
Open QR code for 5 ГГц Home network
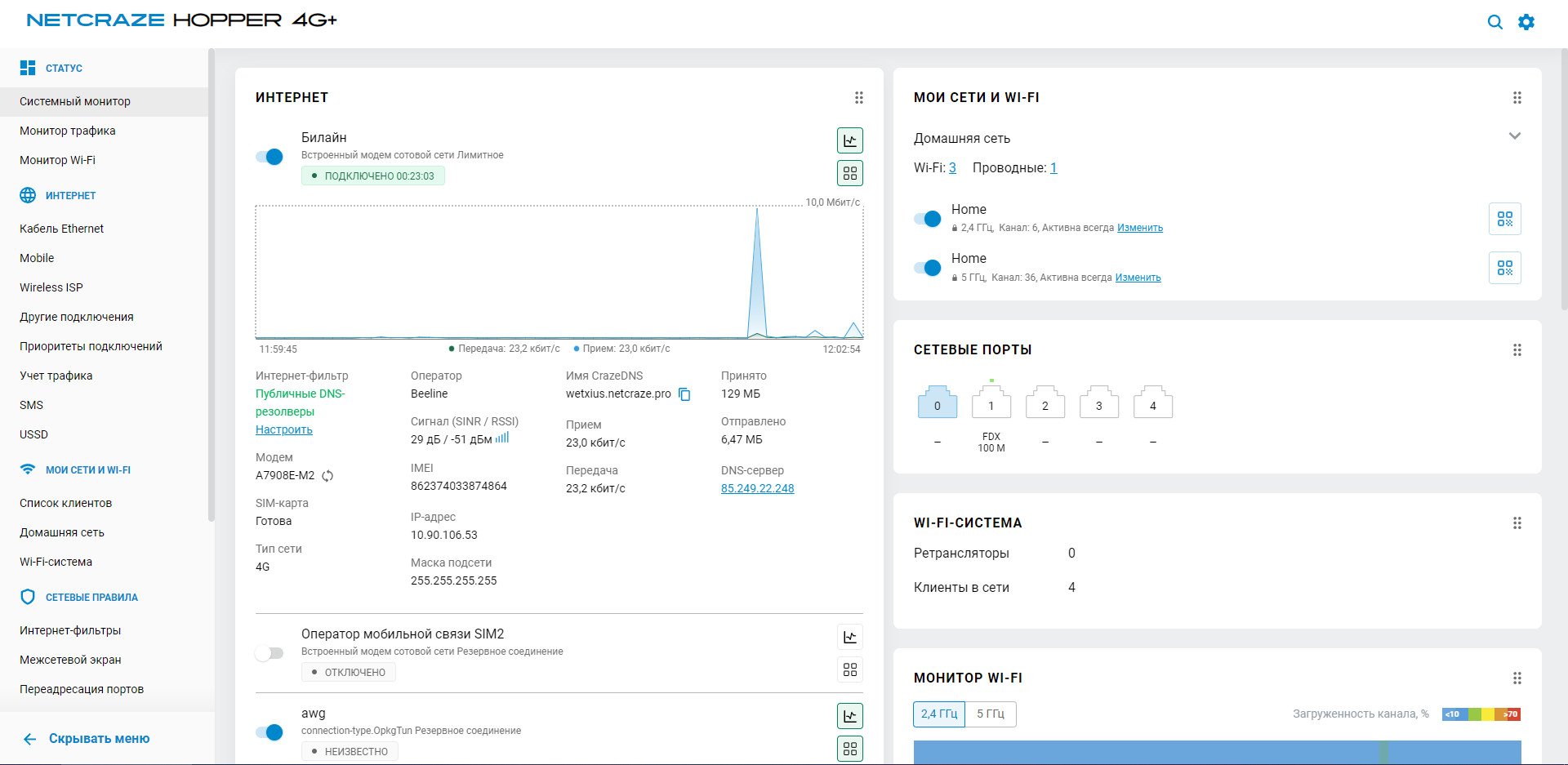1504,268
